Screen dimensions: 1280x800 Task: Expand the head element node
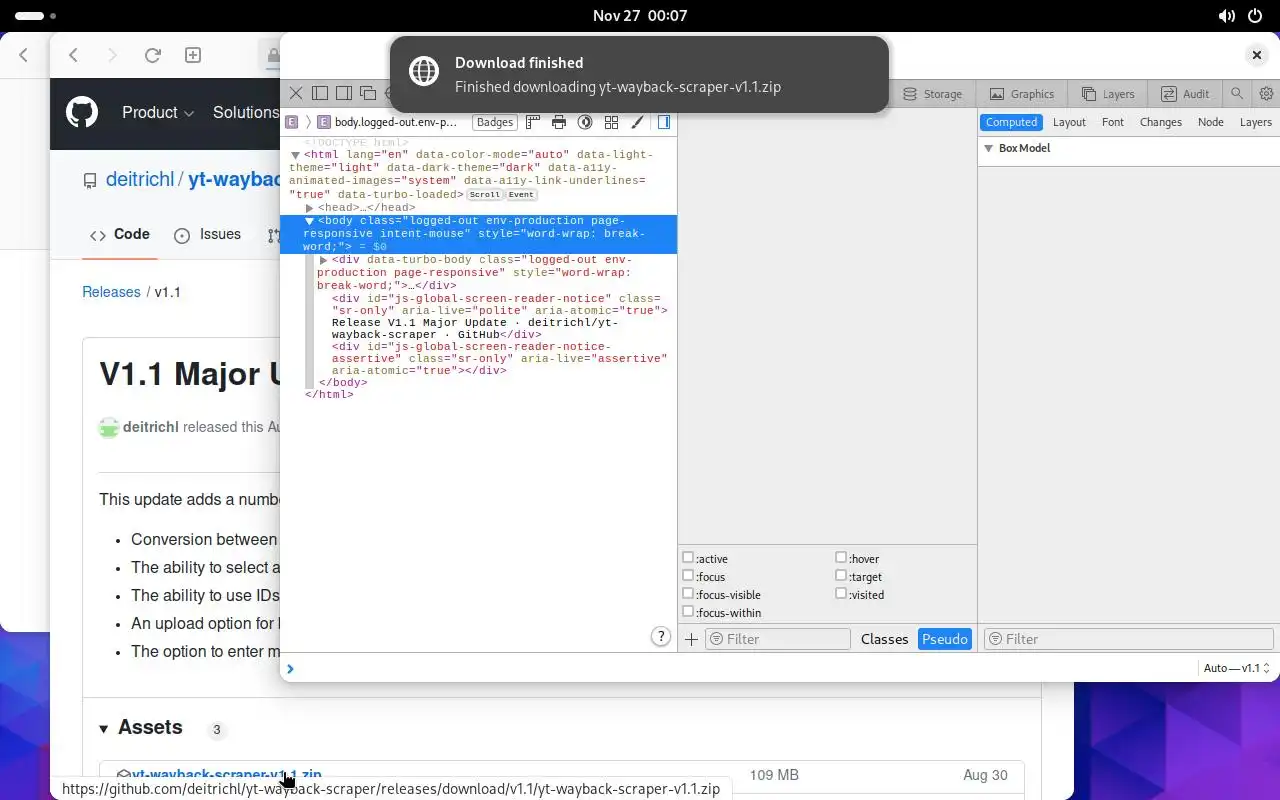(x=310, y=208)
